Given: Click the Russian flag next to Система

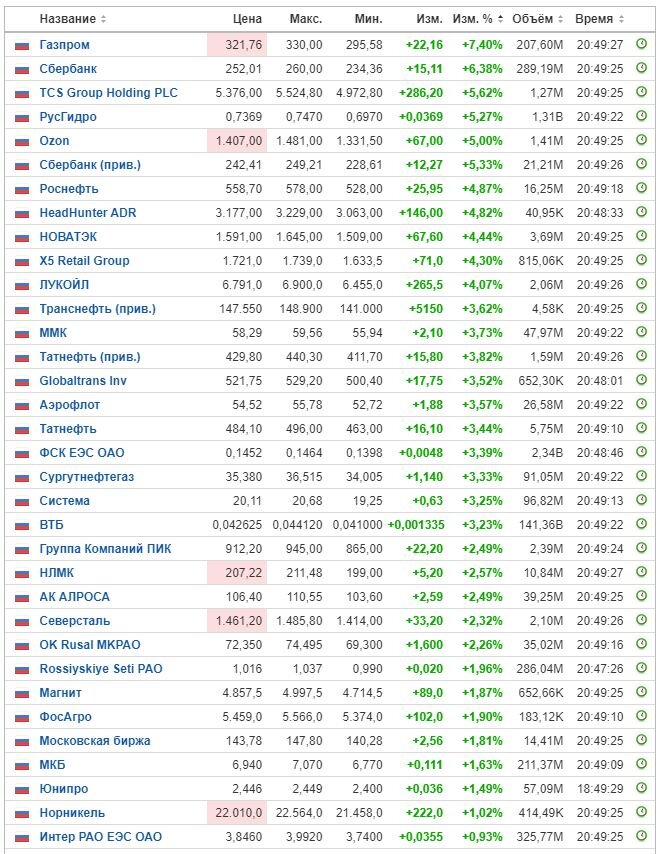Looking at the screenshot, I should coord(22,502).
